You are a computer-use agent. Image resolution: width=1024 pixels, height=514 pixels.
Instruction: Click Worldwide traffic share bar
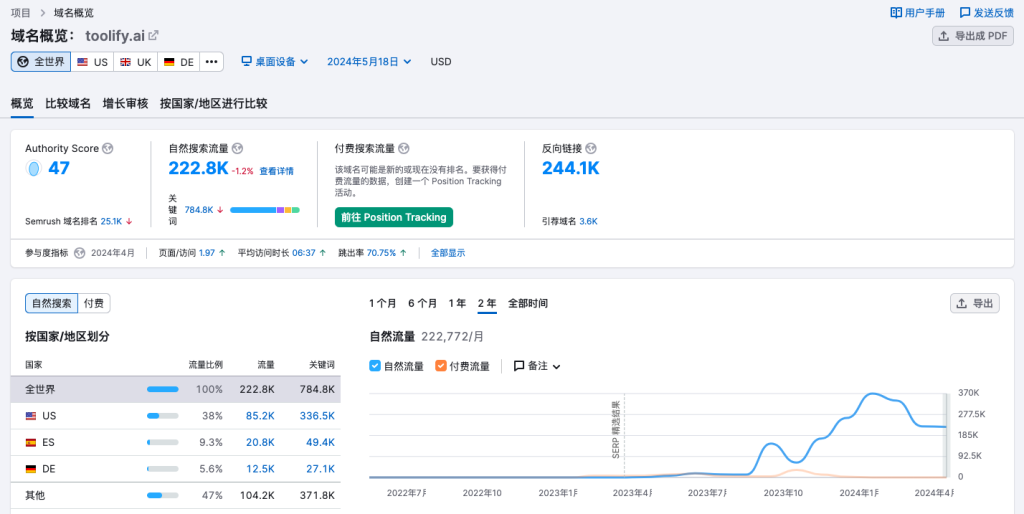[163, 389]
